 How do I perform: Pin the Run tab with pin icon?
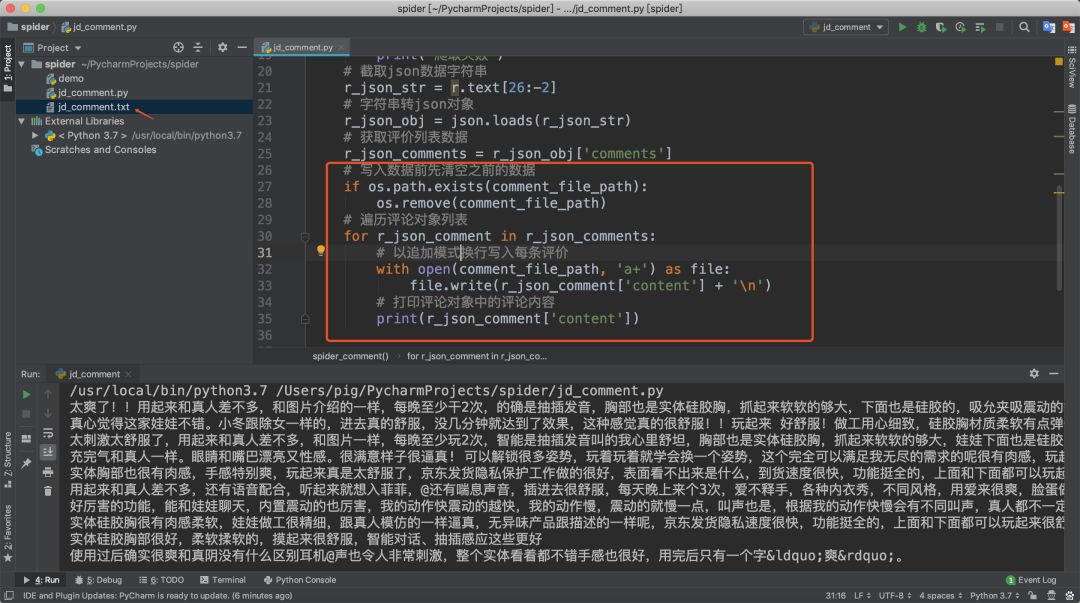point(27,464)
